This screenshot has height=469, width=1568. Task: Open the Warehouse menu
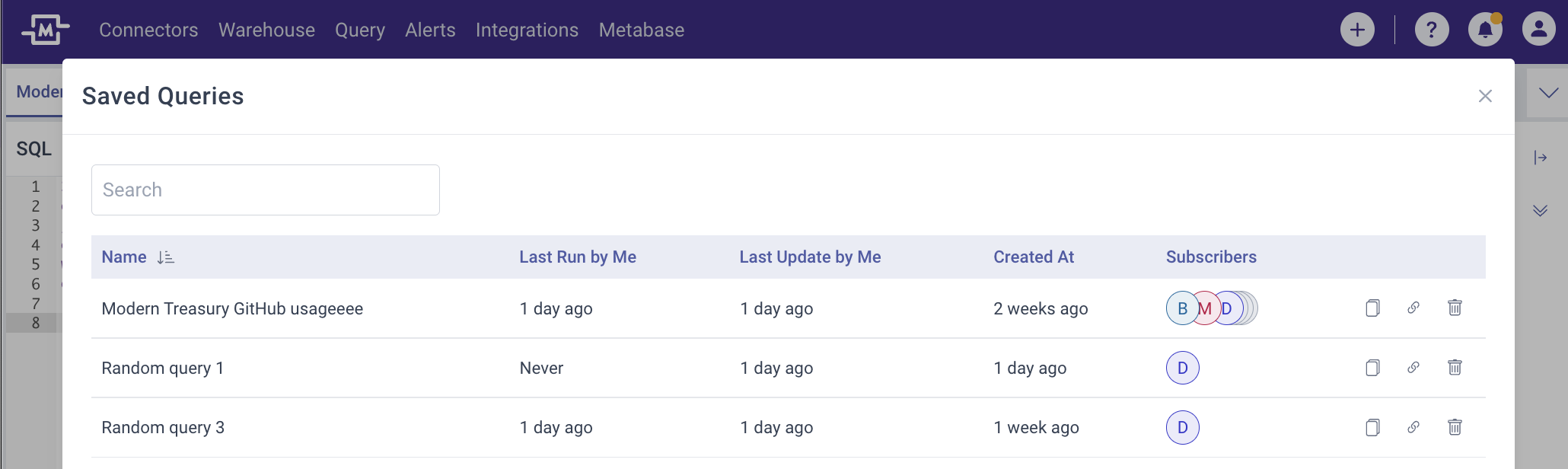coord(266,30)
